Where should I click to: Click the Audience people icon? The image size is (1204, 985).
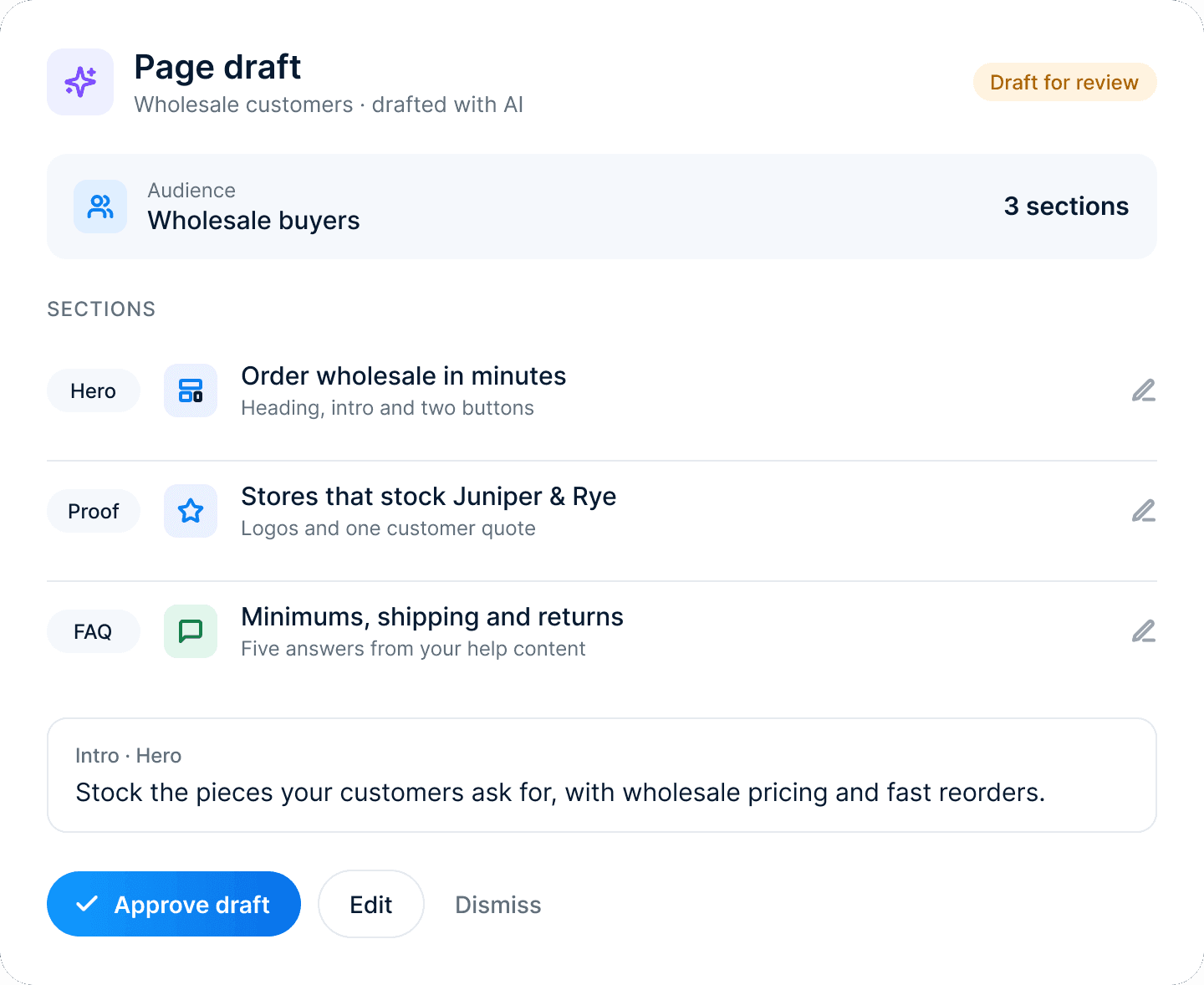click(100, 207)
